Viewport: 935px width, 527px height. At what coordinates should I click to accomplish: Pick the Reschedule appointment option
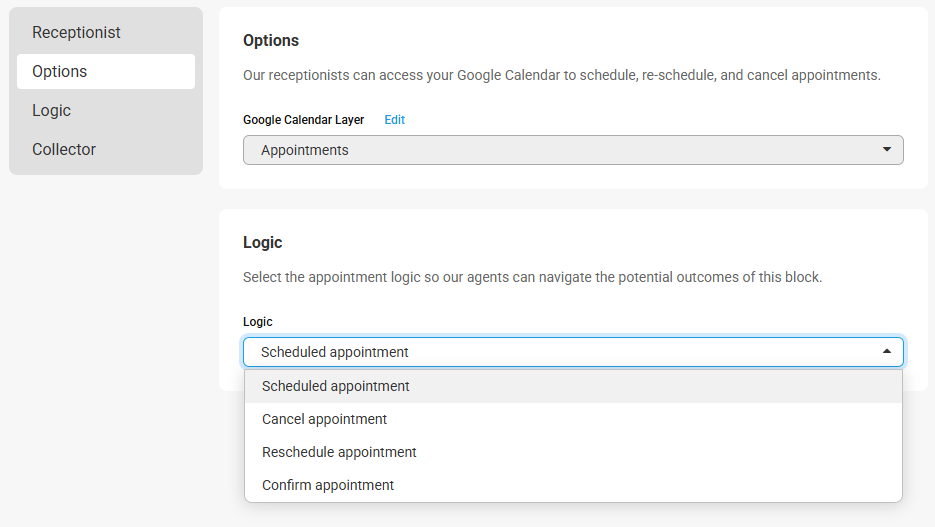point(339,452)
